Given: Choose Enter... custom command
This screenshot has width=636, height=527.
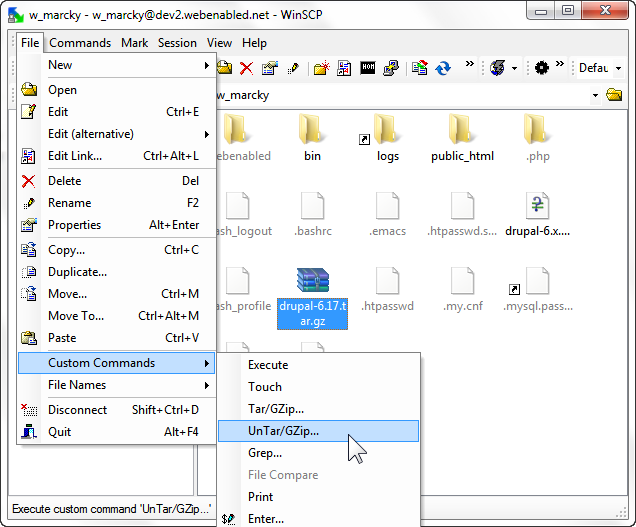Looking at the screenshot, I should tap(318, 518).
